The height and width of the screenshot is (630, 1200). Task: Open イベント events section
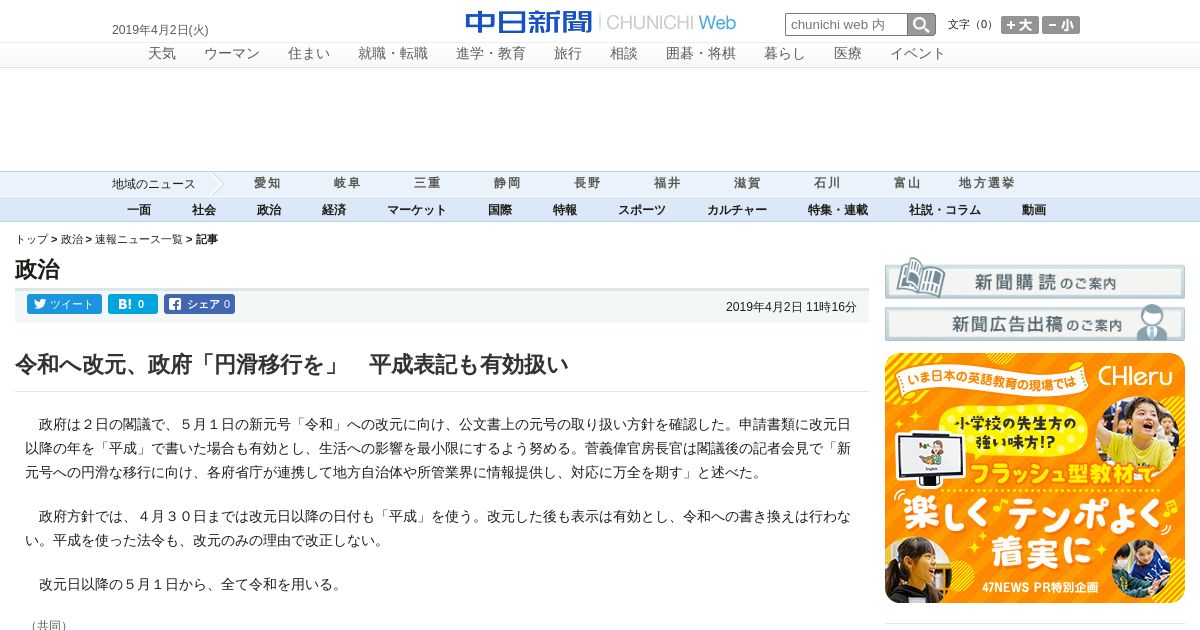[918, 54]
